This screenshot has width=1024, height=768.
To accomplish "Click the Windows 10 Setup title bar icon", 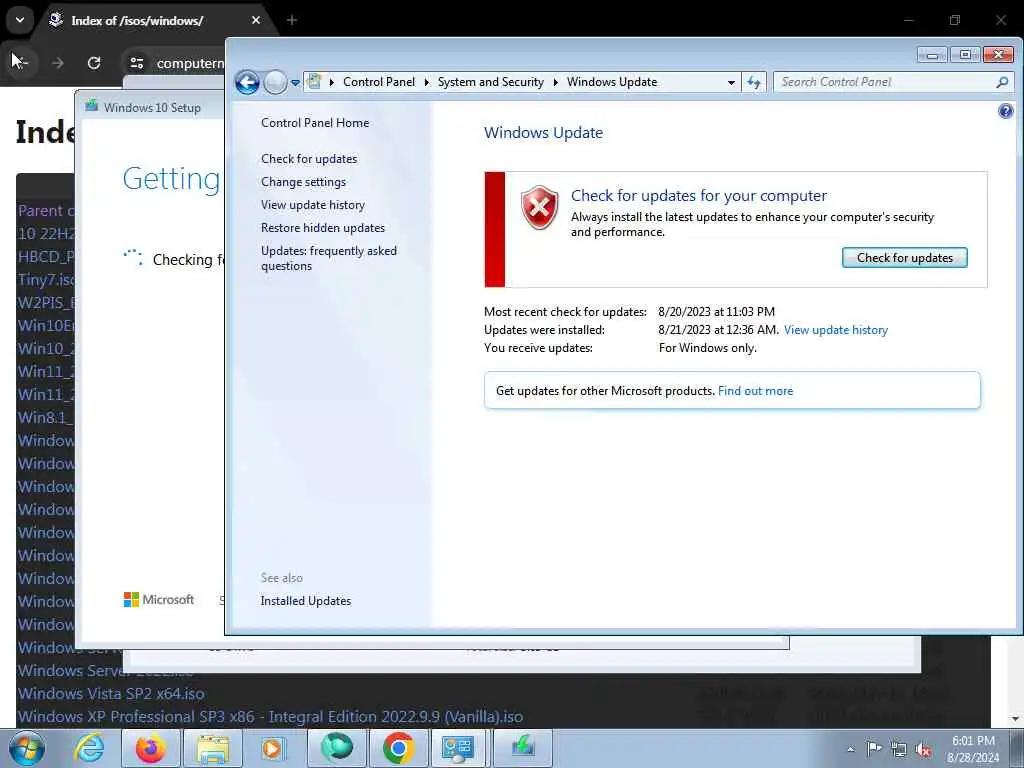I will coord(91,106).
